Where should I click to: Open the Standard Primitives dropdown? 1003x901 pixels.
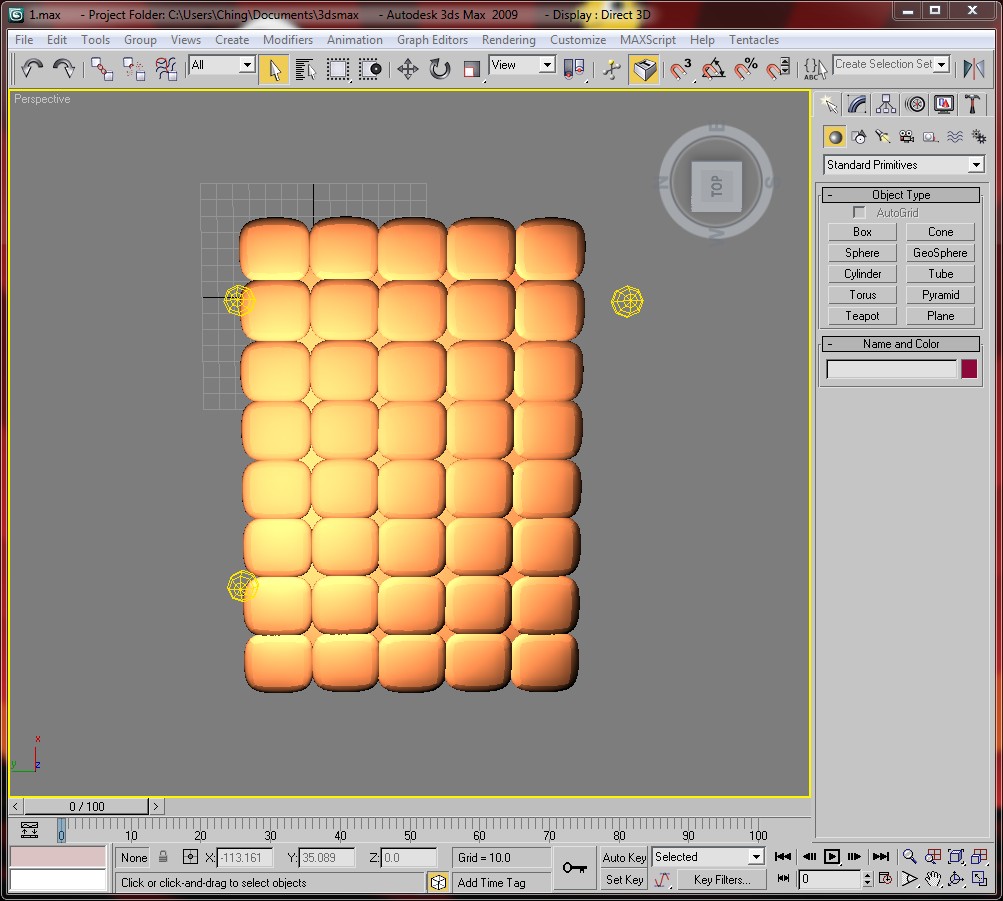coord(903,165)
